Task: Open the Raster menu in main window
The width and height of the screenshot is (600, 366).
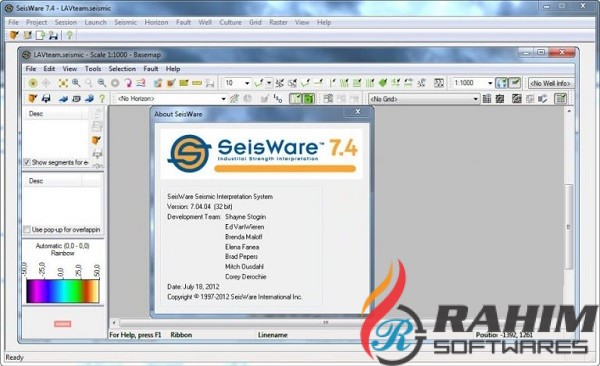Action: coord(278,22)
